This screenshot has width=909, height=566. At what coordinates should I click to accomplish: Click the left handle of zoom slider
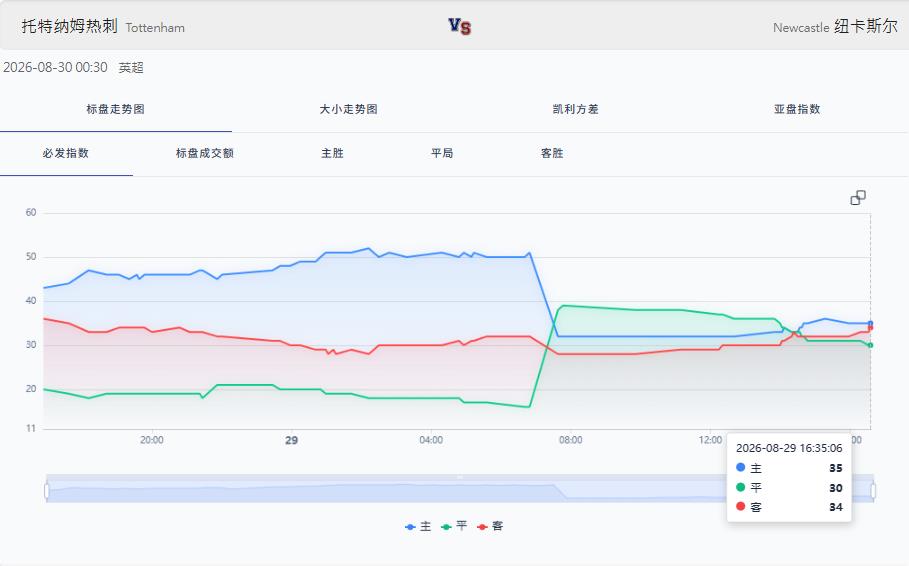[46, 491]
